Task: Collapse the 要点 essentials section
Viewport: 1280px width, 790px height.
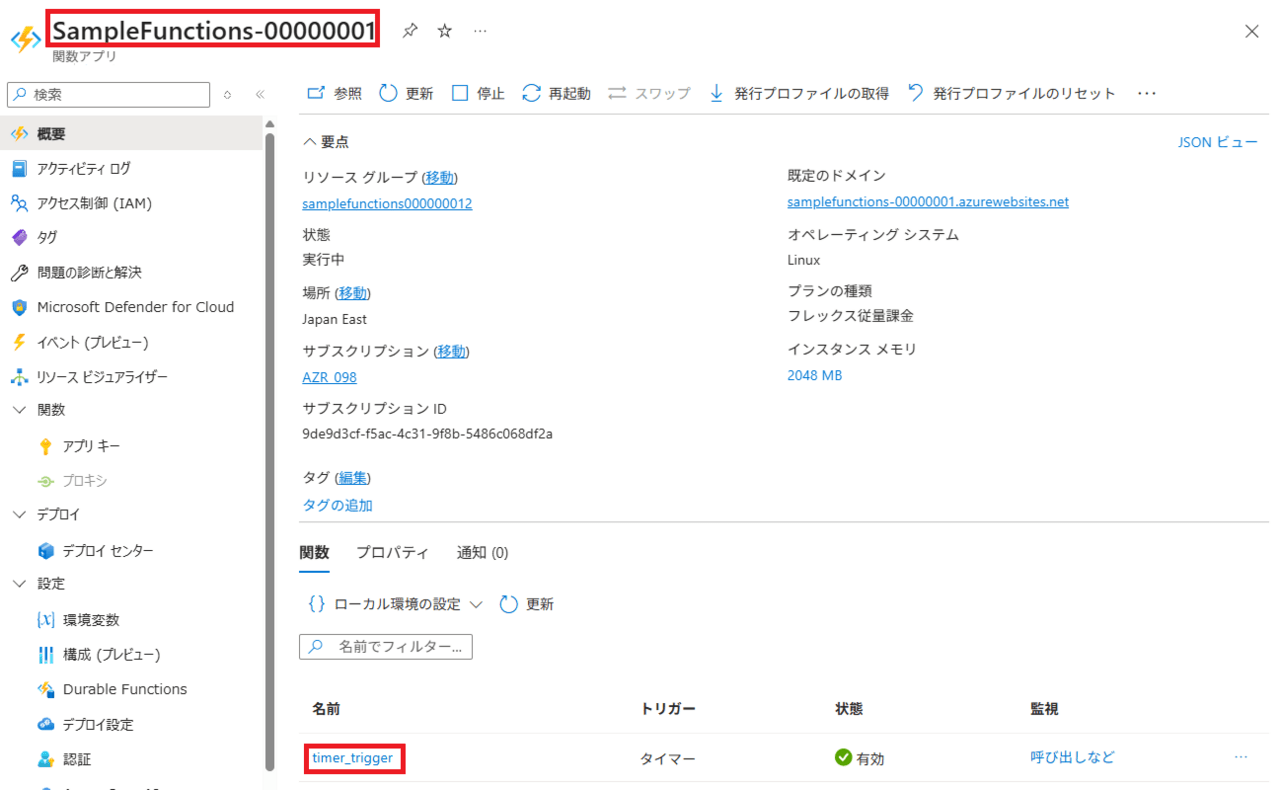Action: (310, 142)
